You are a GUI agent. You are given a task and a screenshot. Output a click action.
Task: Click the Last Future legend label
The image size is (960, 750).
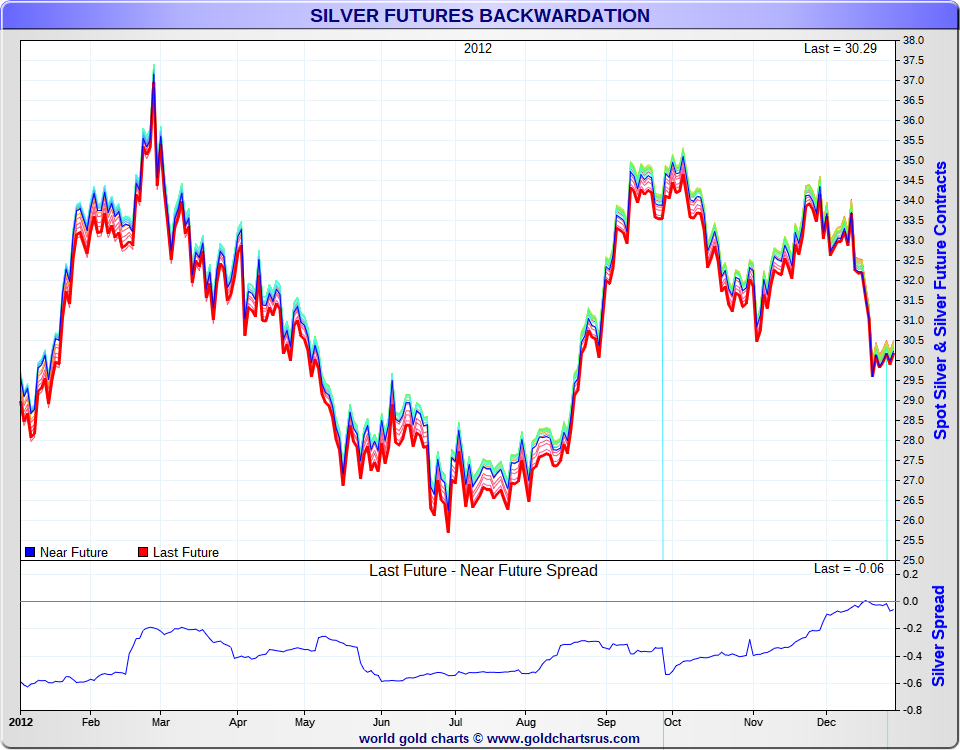[x=186, y=552]
